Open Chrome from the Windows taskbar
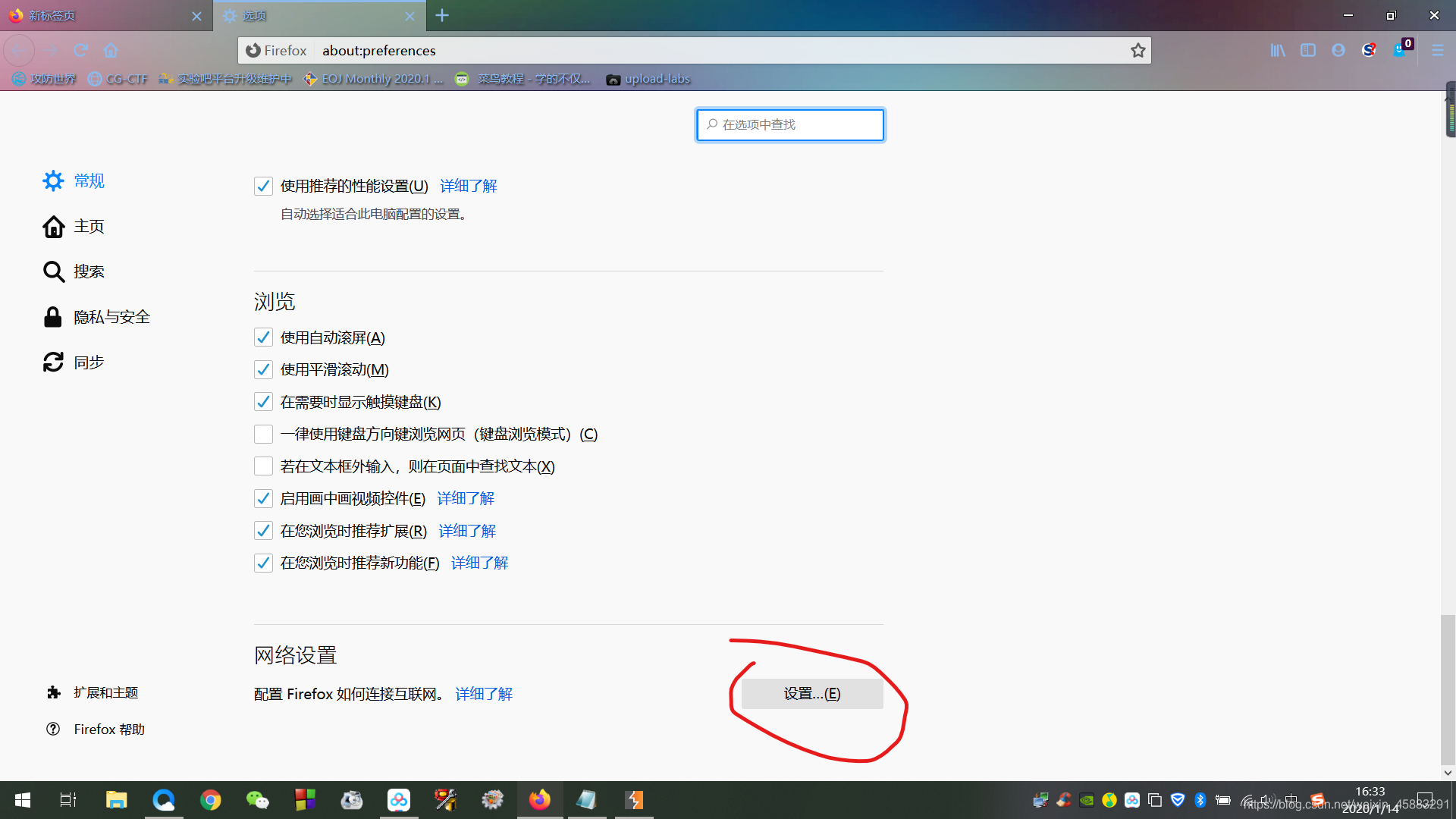 [x=211, y=800]
